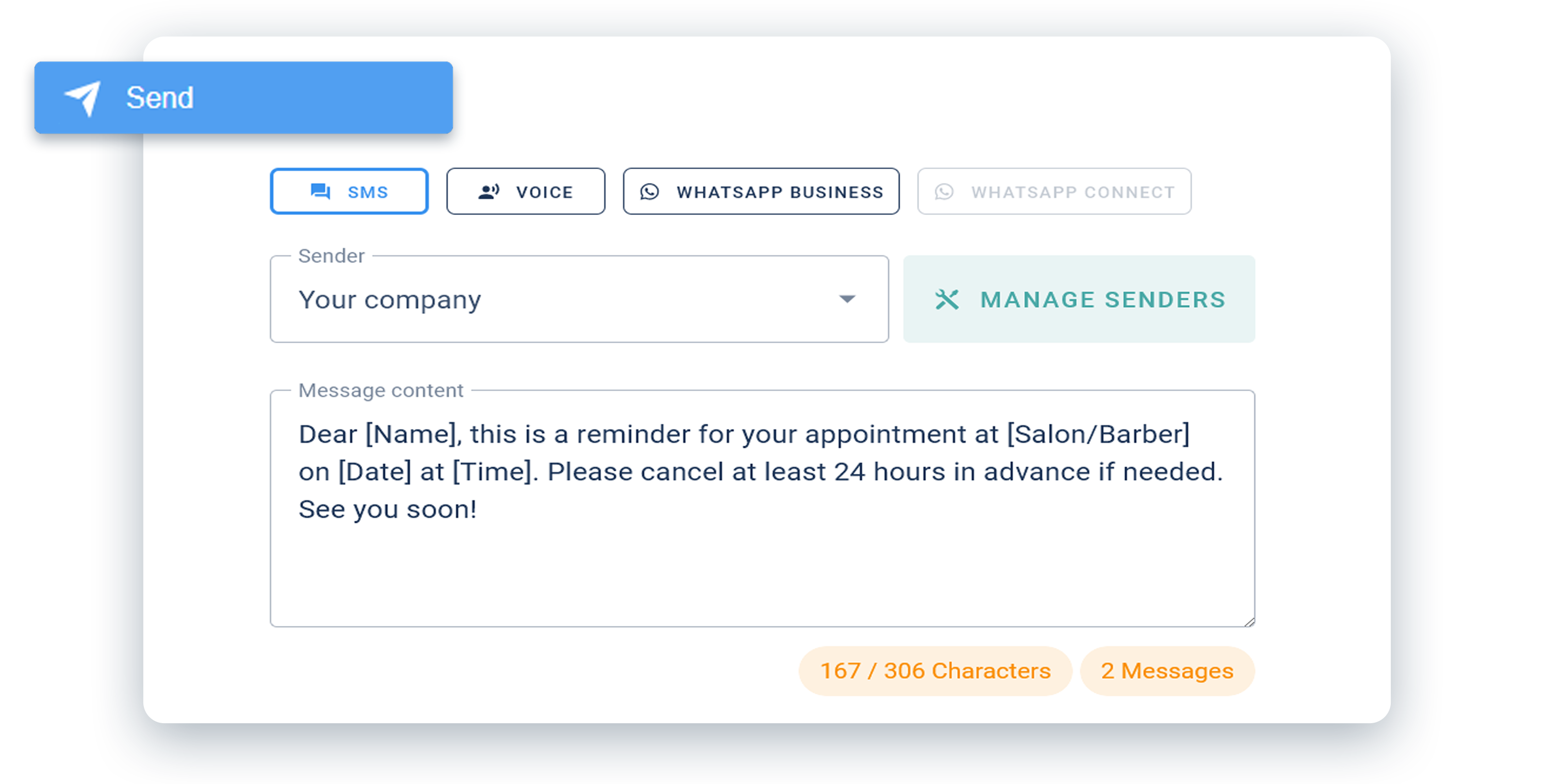Click the Voice channel icon

coord(488,191)
